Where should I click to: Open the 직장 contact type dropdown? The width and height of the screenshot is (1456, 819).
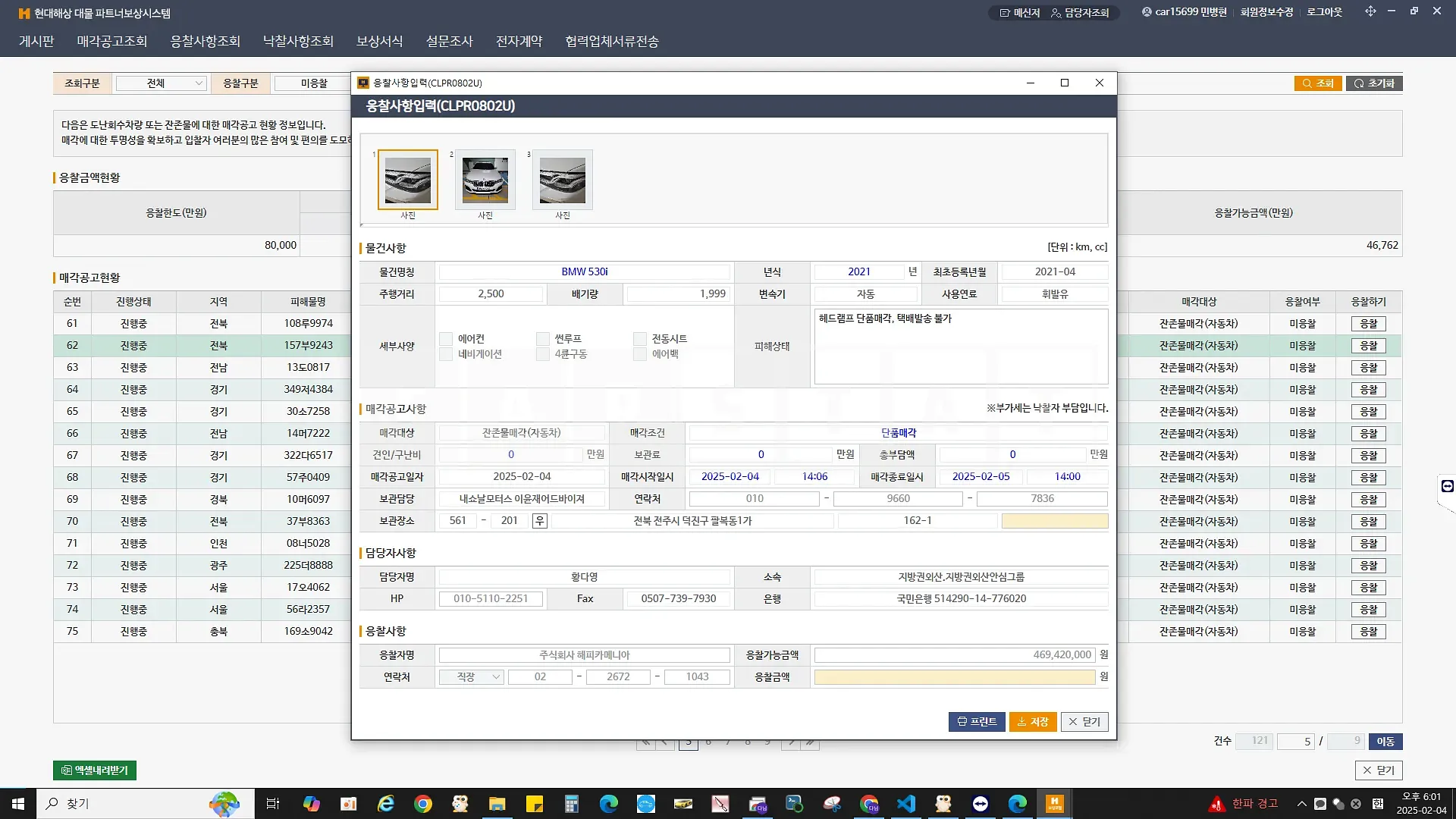tap(471, 677)
